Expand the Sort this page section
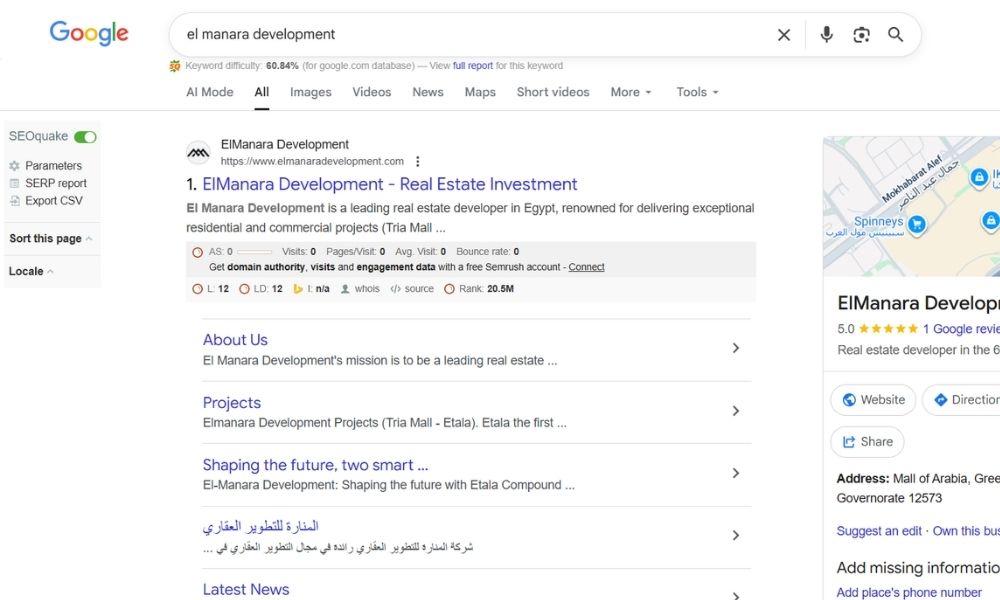 click(x=51, y=239)
